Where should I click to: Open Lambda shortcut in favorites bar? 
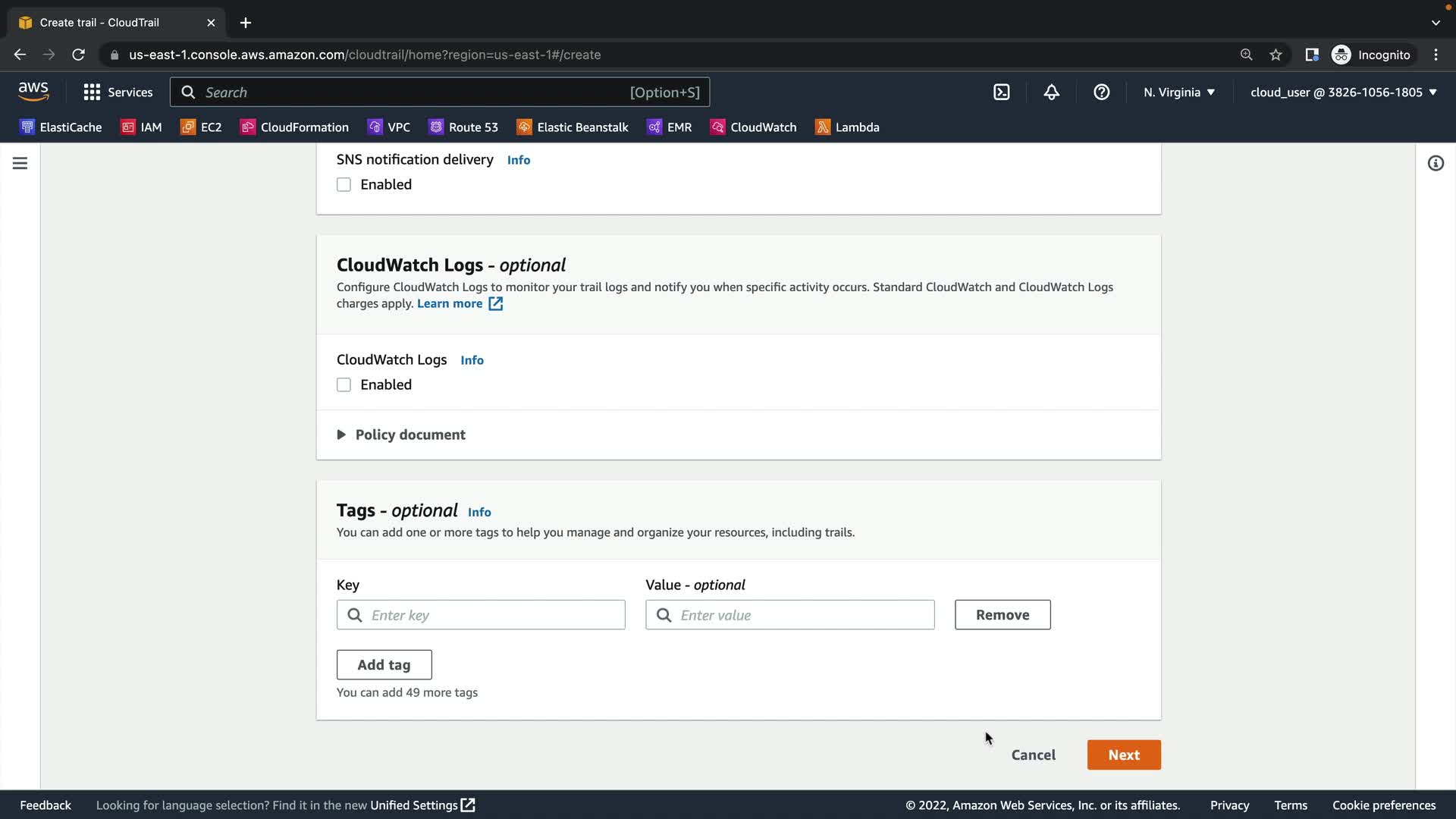(x=847, y=127)
